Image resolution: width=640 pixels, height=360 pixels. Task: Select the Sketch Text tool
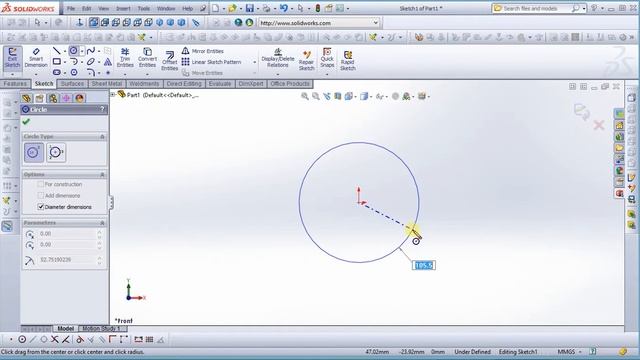click(x=108, y=62)
